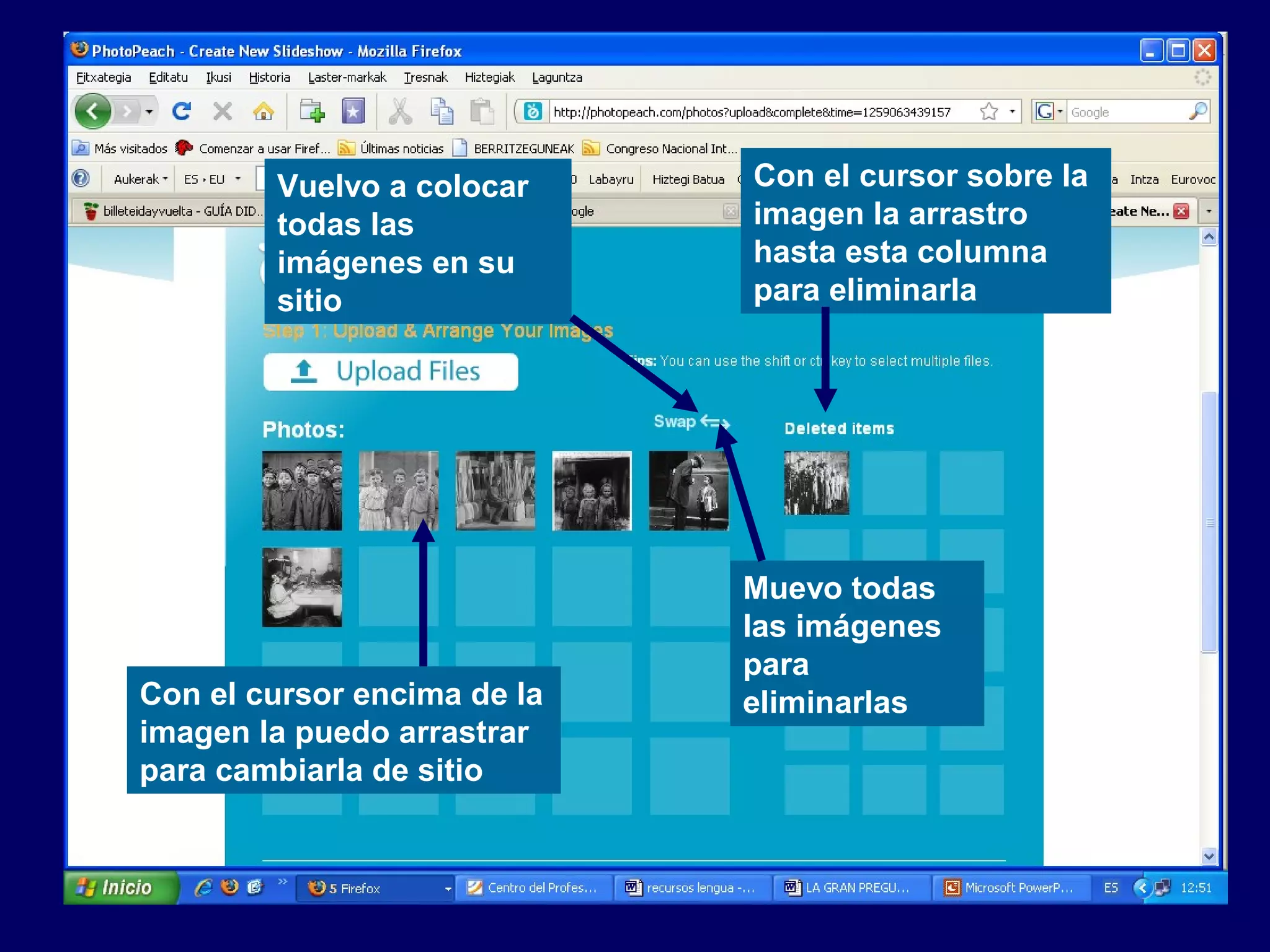Switch to Microsoft PowerPoint taskbar item
Screen dimensions: 1270x952
pos(1013,888)
